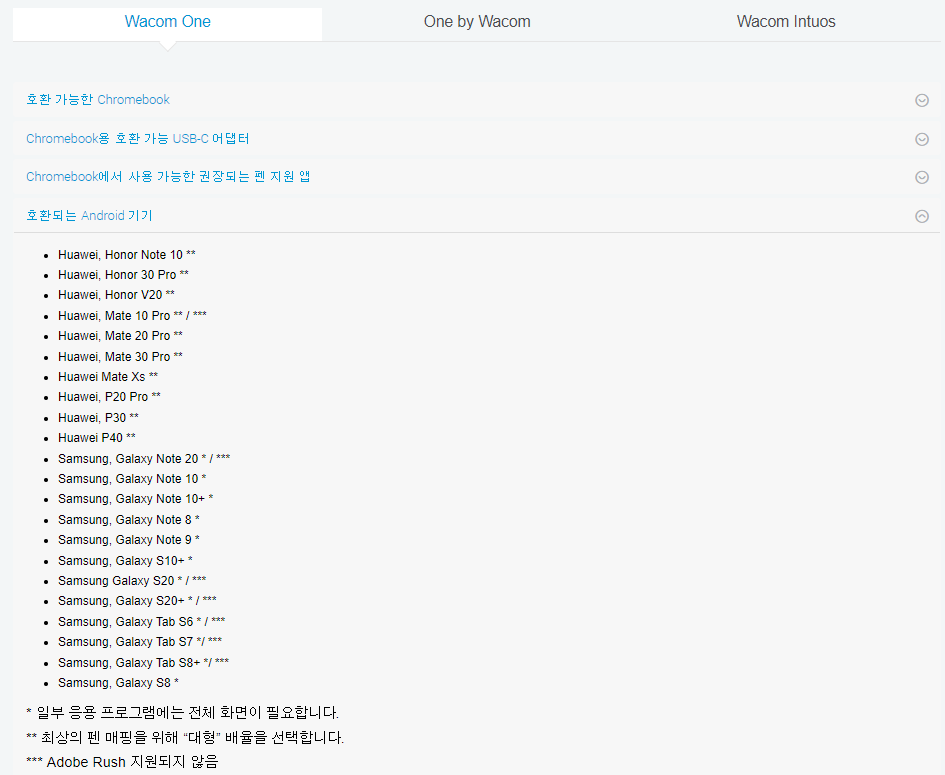Click chevron icon for 펜 지원 앱 section
Image resolution: width=945 pixels, height=775 pixels.
pos(921,177)
